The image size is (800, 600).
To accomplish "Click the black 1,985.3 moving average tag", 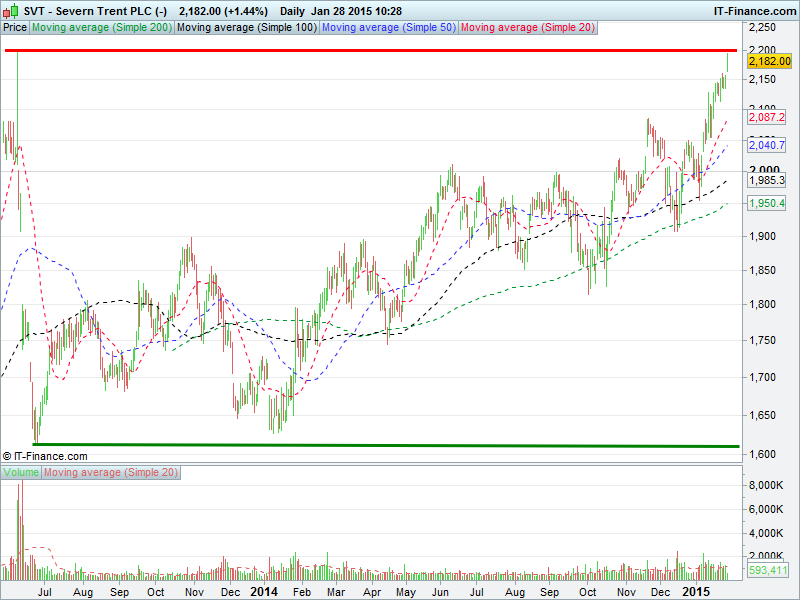I will pos(767,180).
